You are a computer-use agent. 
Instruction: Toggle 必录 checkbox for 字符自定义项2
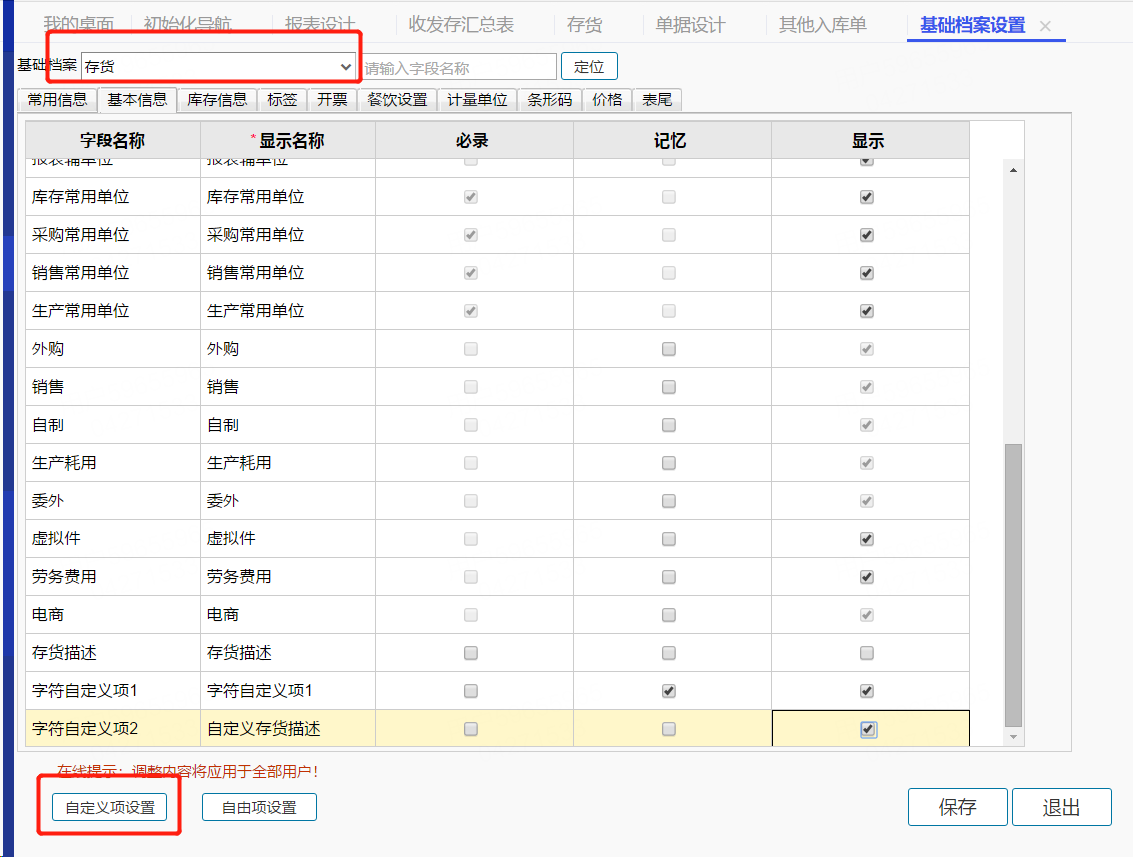click(x=471, y=729)
